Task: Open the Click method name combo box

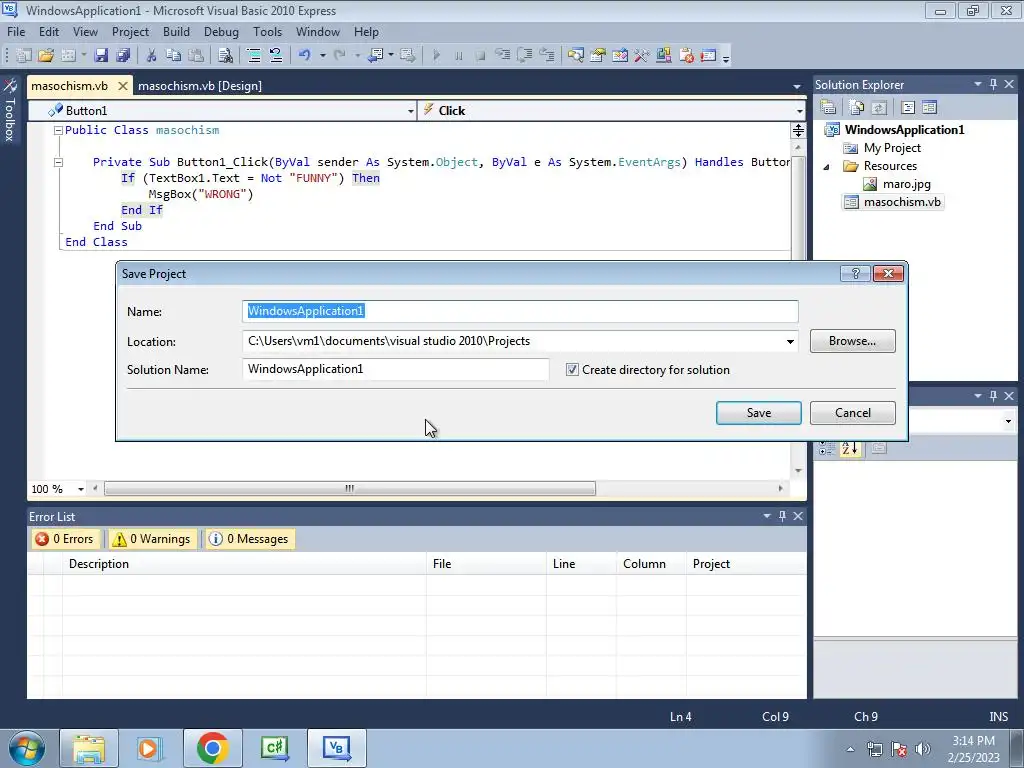Action: (612, 110)
